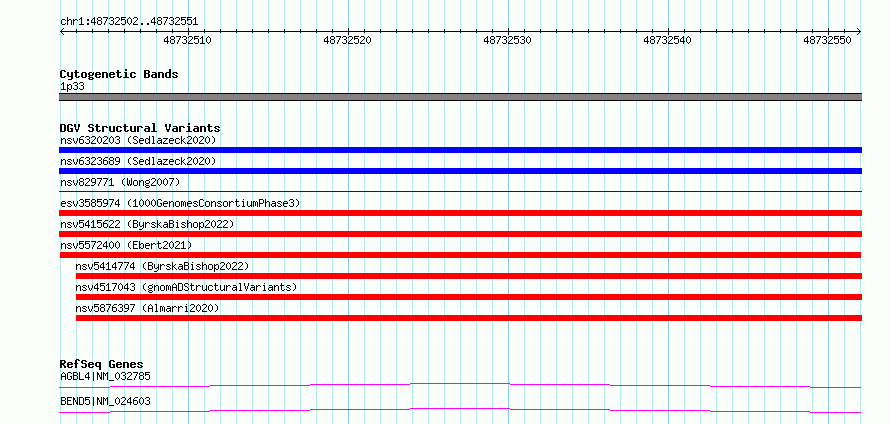Click the nsv5876397 (Almarri2020) variant label
The image size is (890, 424).
tap(147, 308)
